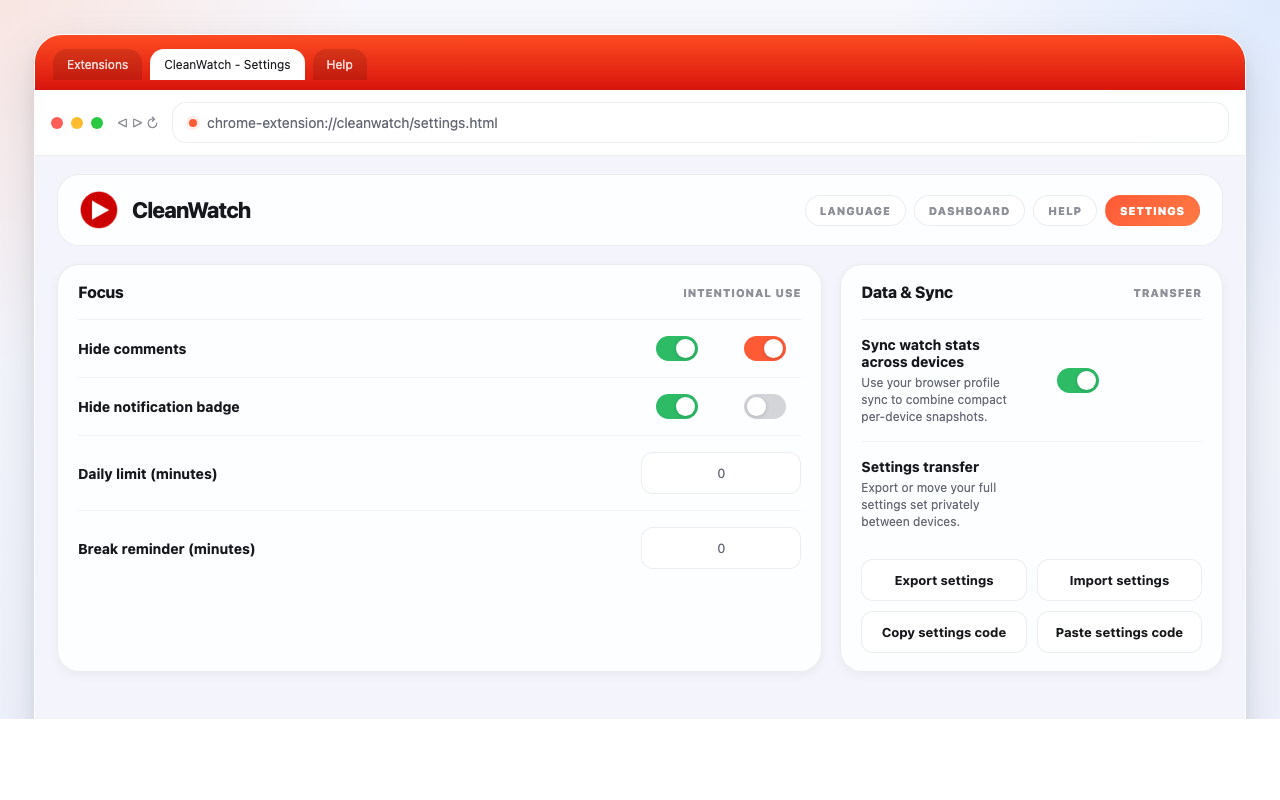Image resolution: width=1280 pixels, height=800 pixels.
Task: Open the Help browser tab
Action: point(339,65)
